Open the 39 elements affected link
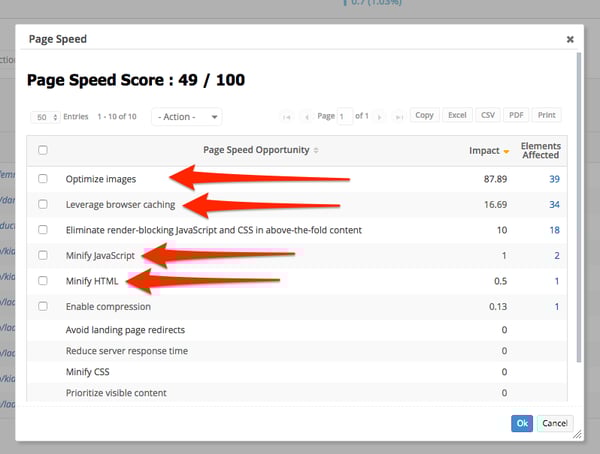The width and height of the screenshot is (600, 454). 554,179
